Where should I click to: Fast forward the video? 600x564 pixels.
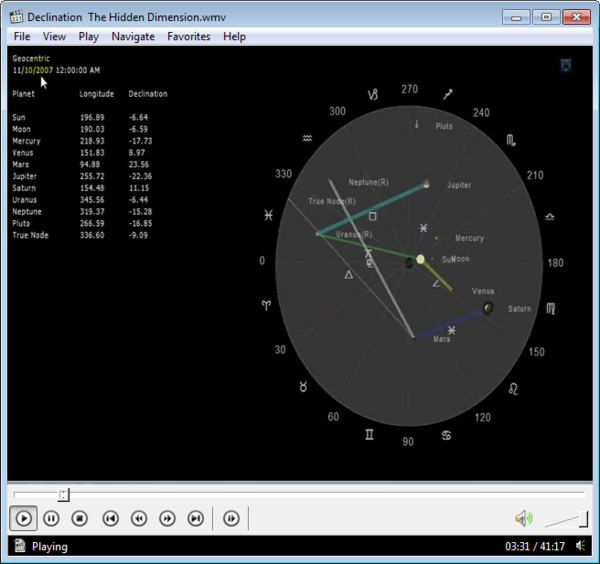[x=167, y=518]
